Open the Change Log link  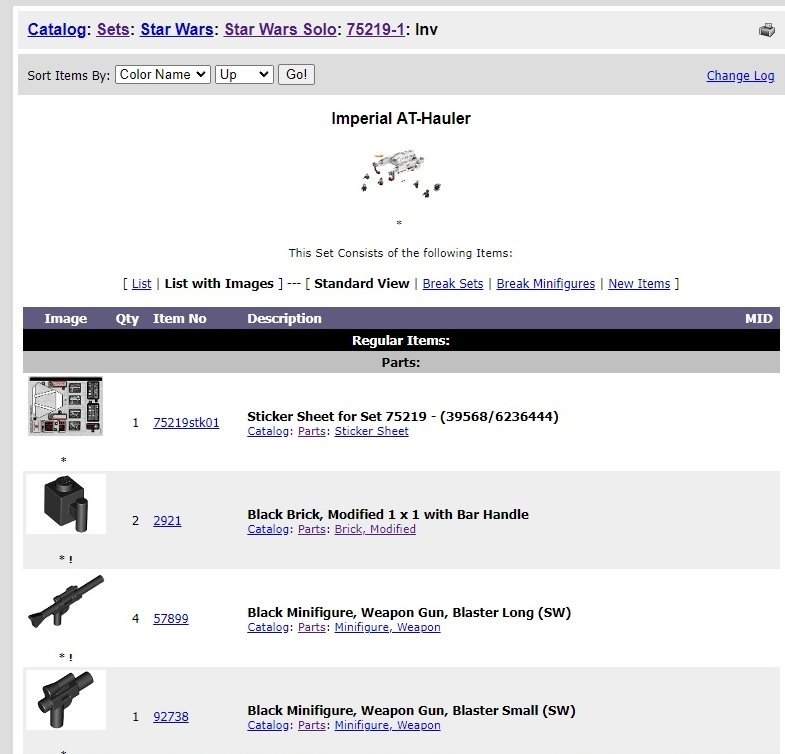pos(740,76)
